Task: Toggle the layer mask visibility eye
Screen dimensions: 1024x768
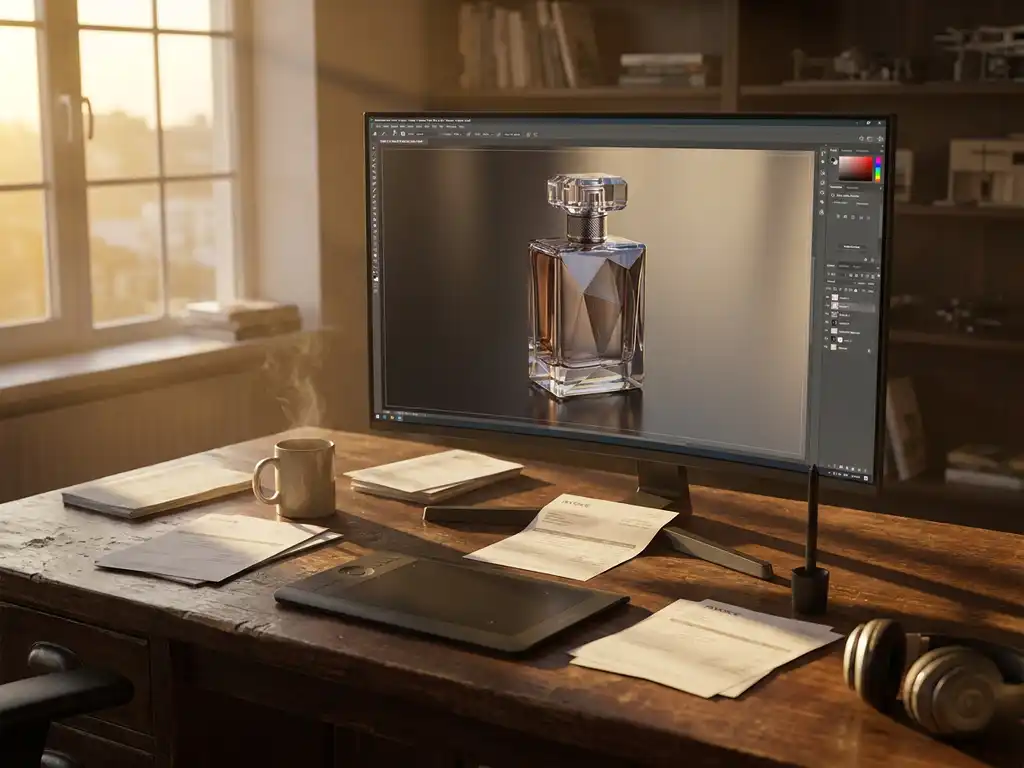Action: pyautogui.click(x=827, y=339)
